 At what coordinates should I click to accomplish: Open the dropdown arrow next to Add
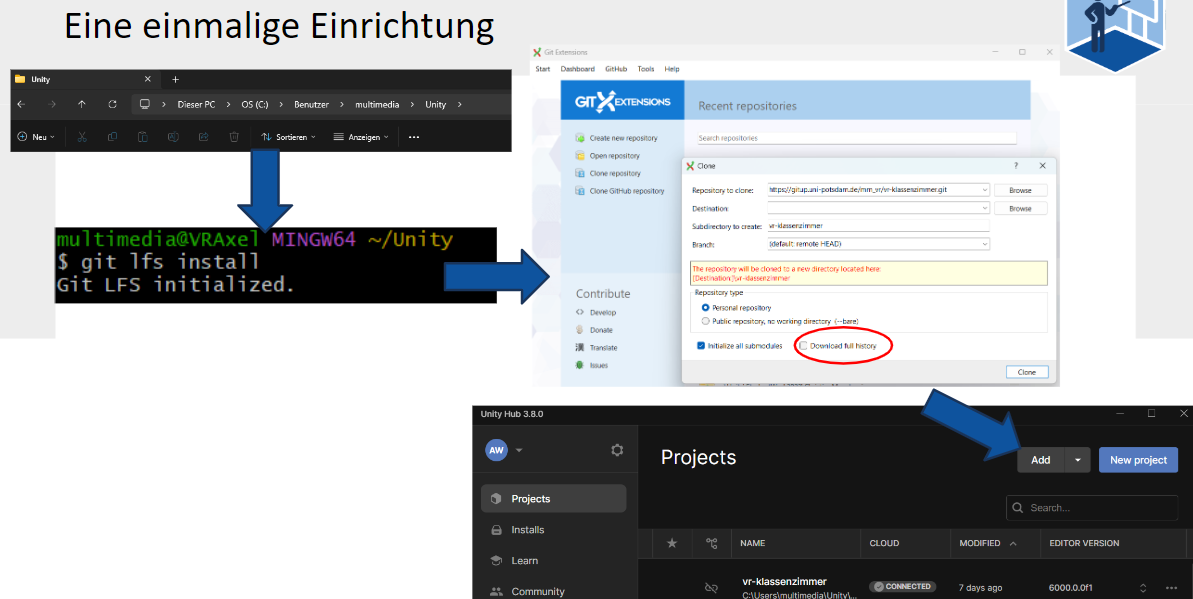1077,460
